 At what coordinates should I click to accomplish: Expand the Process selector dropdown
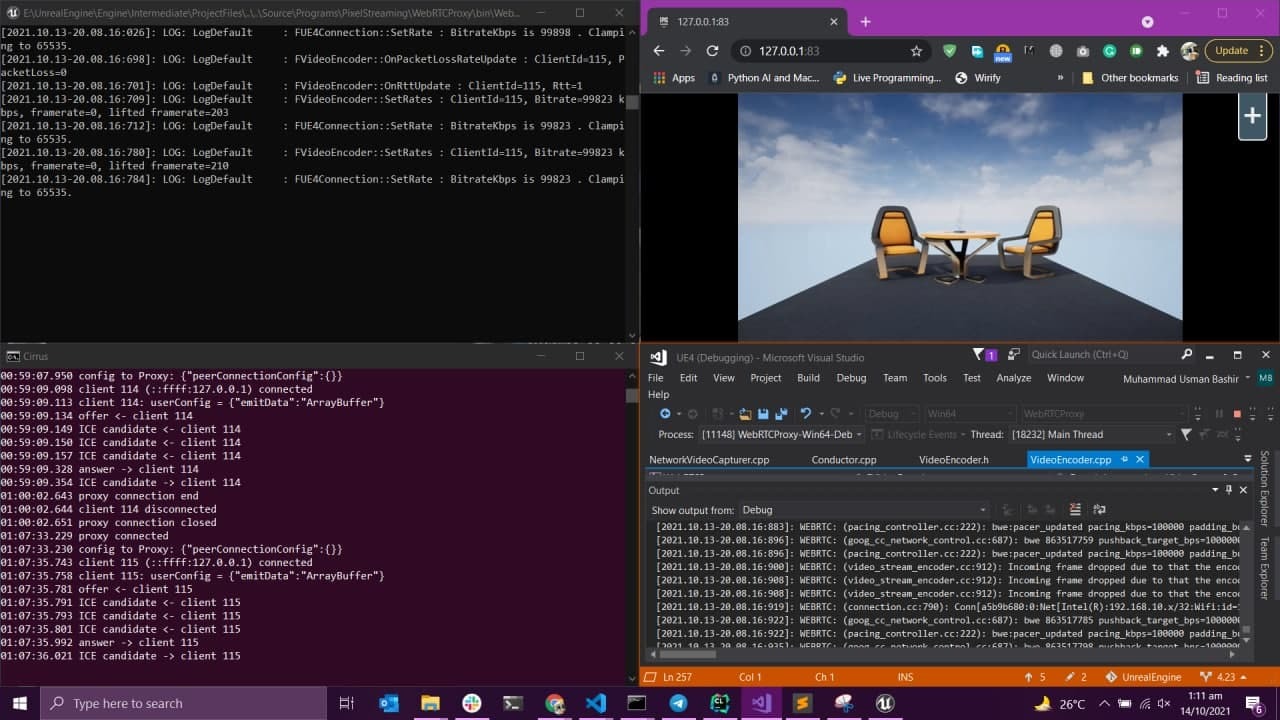(860, 435)
